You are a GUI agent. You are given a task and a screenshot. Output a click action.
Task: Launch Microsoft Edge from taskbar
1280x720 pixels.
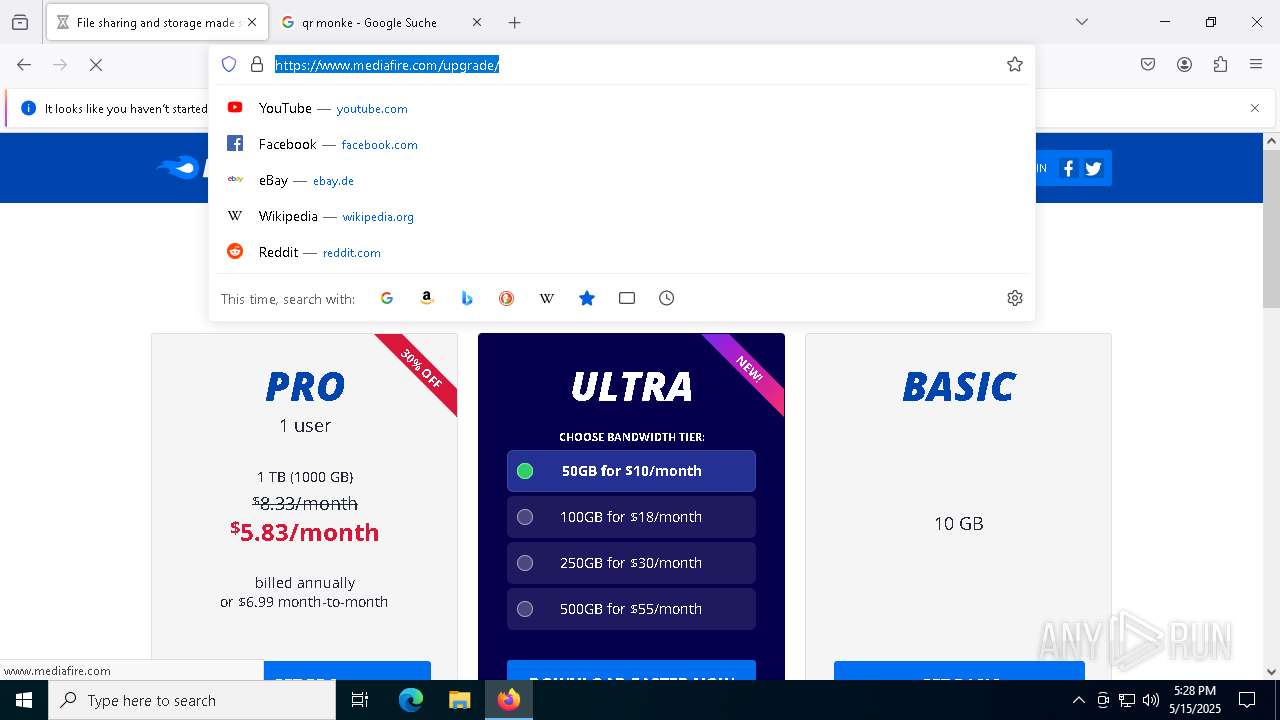(x=411, y=700)
